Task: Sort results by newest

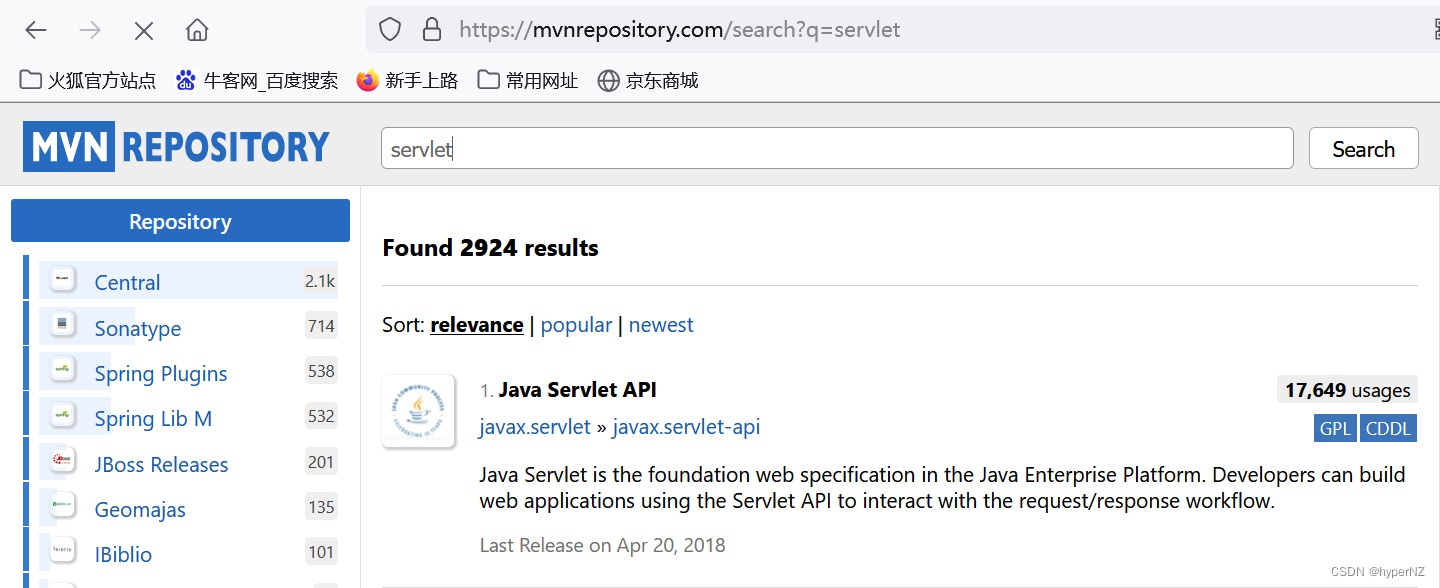Action: coord(661,325)
